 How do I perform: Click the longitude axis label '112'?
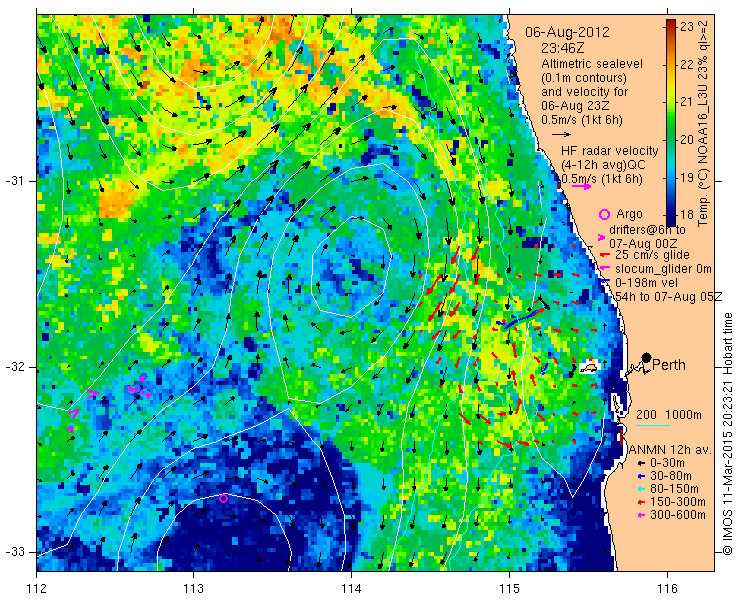36,589
